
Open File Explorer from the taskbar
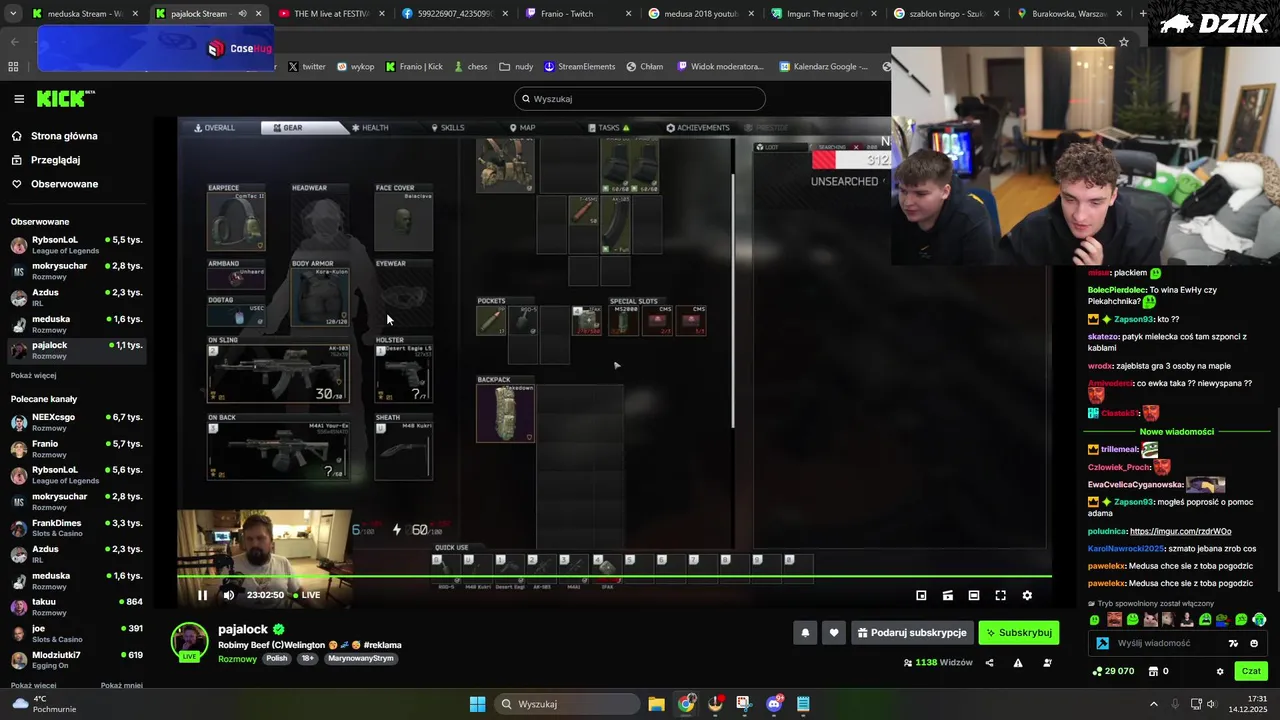[656, 704]
